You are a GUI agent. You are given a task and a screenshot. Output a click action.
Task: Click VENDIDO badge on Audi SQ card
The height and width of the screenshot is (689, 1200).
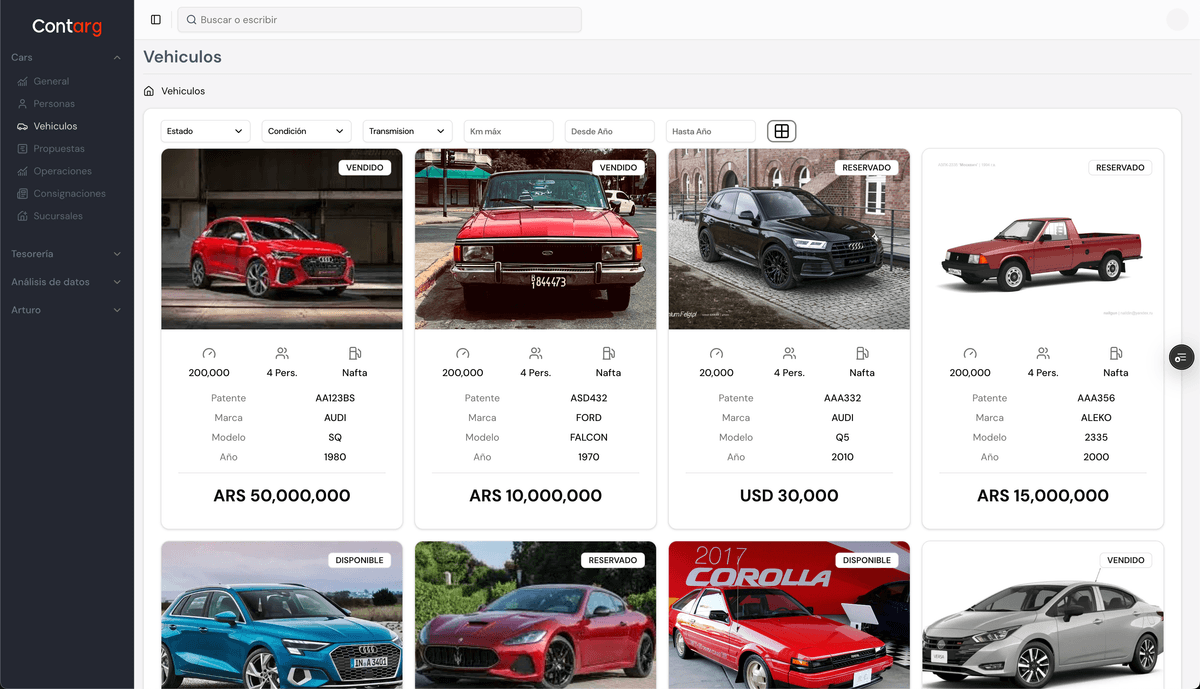365,168
